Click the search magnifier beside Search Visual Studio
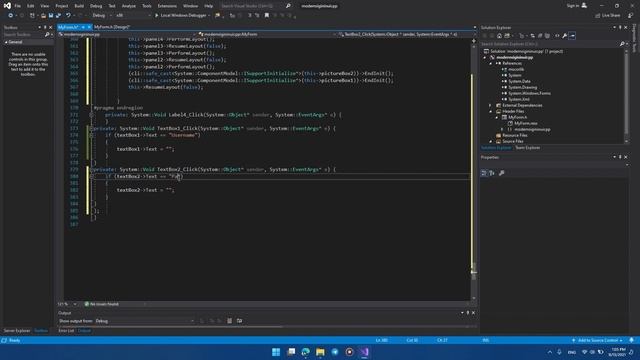The height and width of the screenshot is (360, 640). [x=288, y=6]
